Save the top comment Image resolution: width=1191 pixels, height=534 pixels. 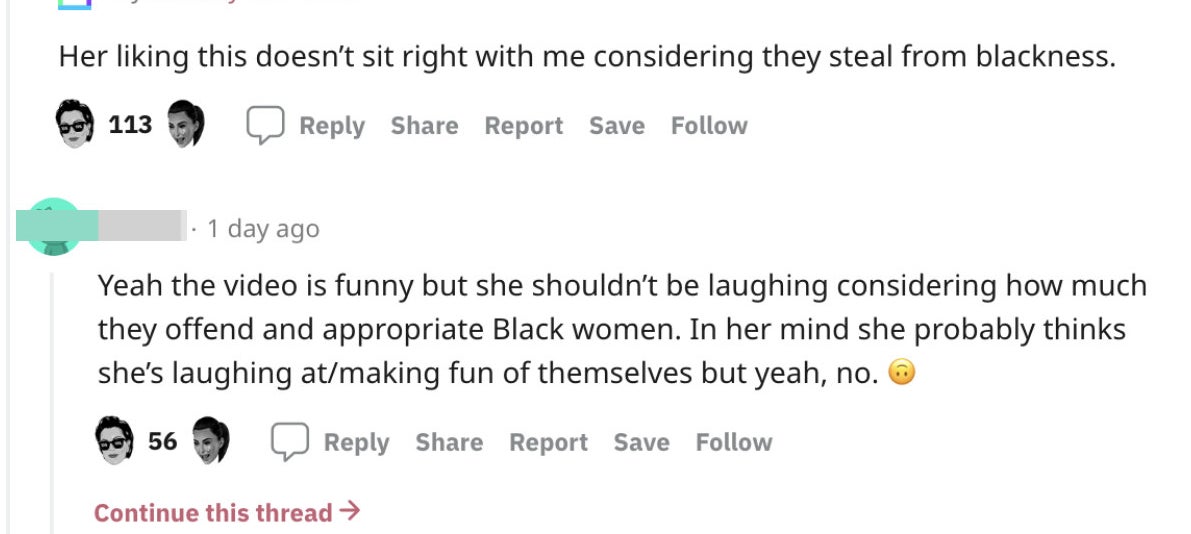tap(617, 125)
